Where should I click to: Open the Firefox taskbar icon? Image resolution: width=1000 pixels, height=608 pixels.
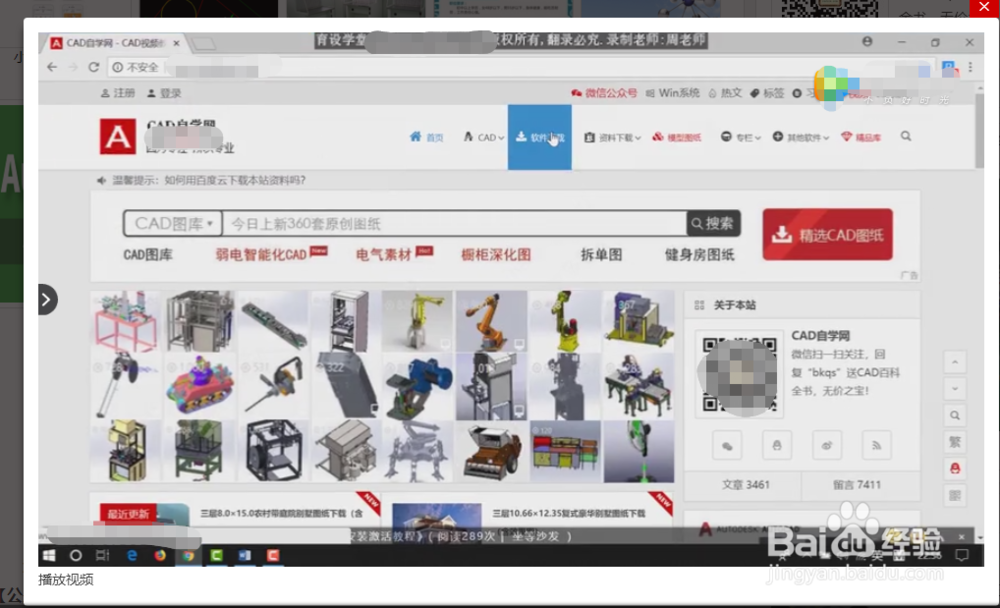(x=159, y=556)
